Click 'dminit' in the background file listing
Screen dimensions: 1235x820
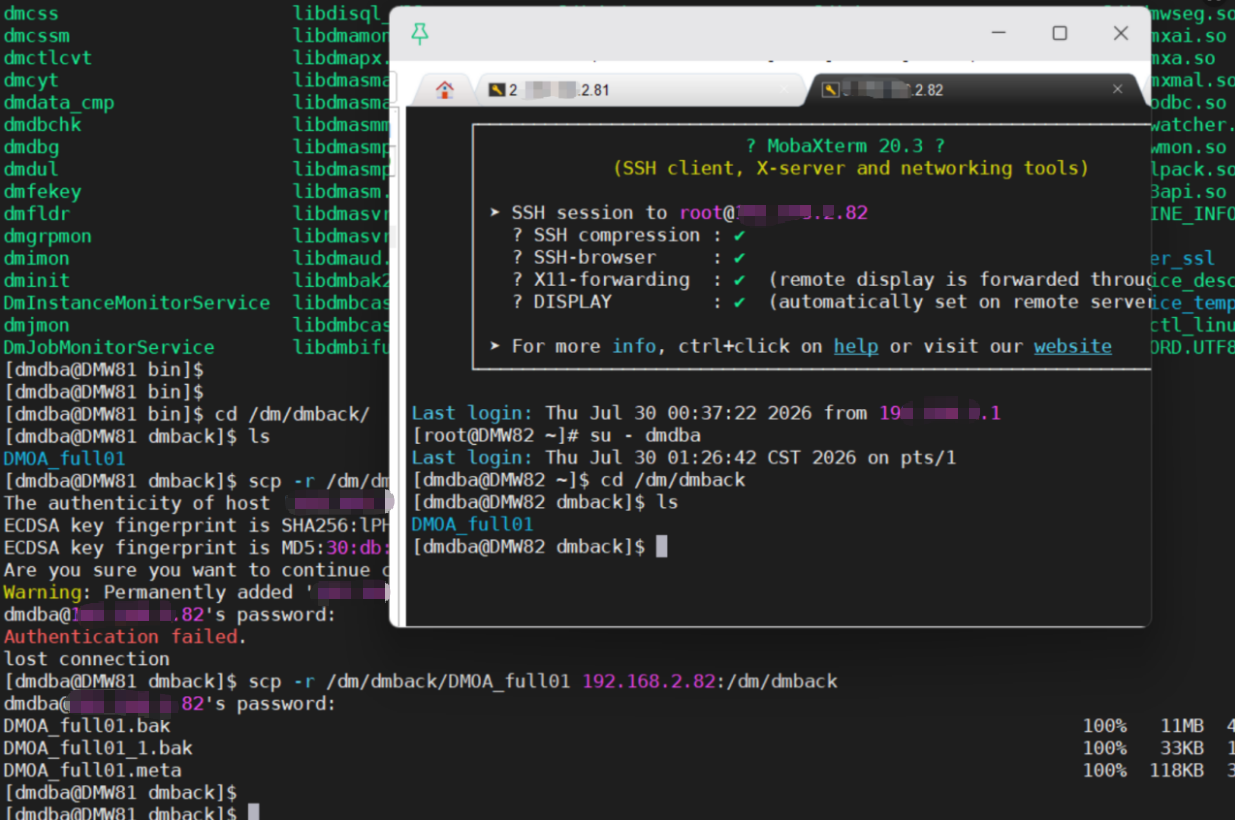pos(36,280)
